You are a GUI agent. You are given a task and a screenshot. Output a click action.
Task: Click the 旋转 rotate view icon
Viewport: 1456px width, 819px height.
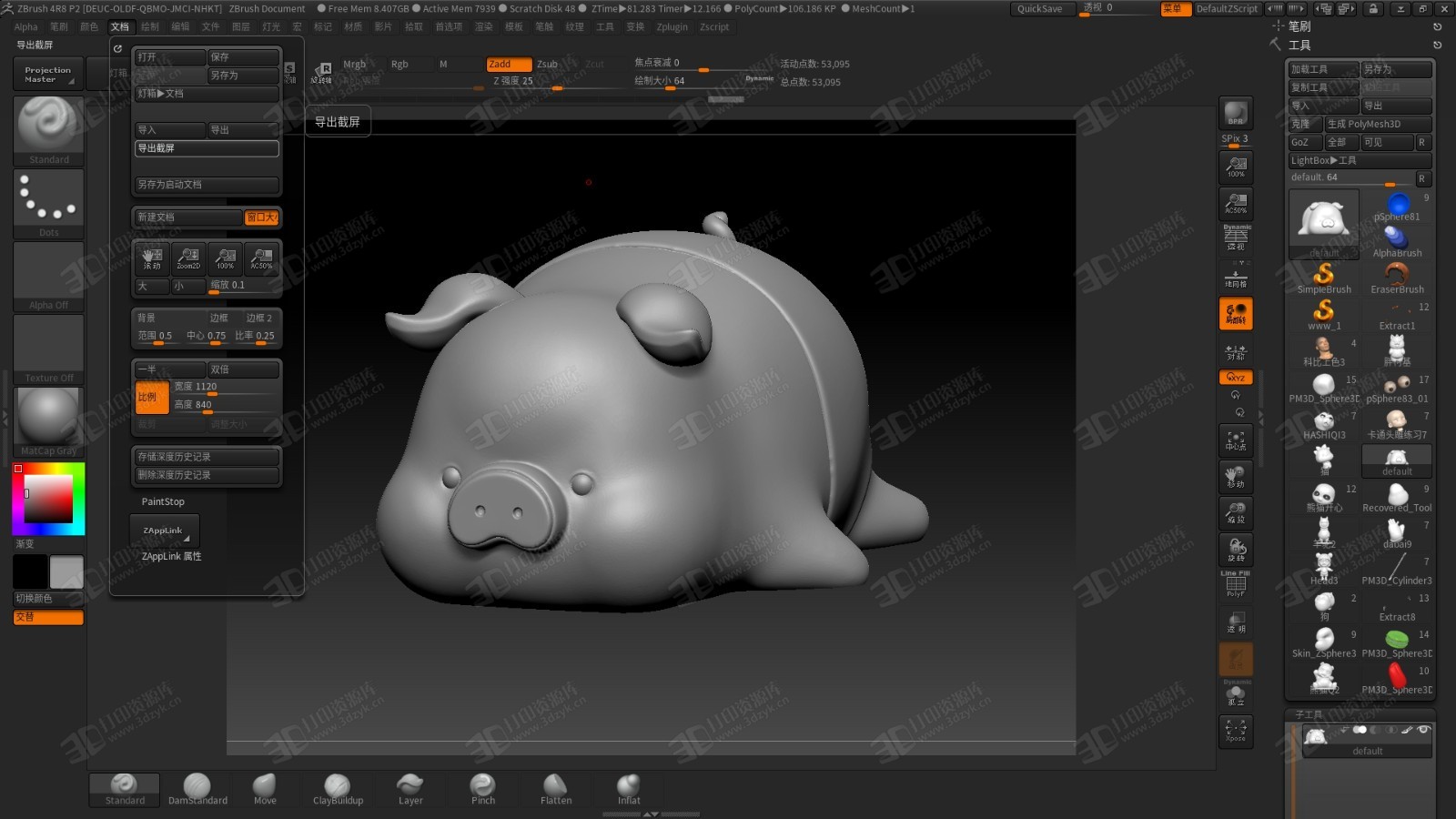[x=1236, y=550]
